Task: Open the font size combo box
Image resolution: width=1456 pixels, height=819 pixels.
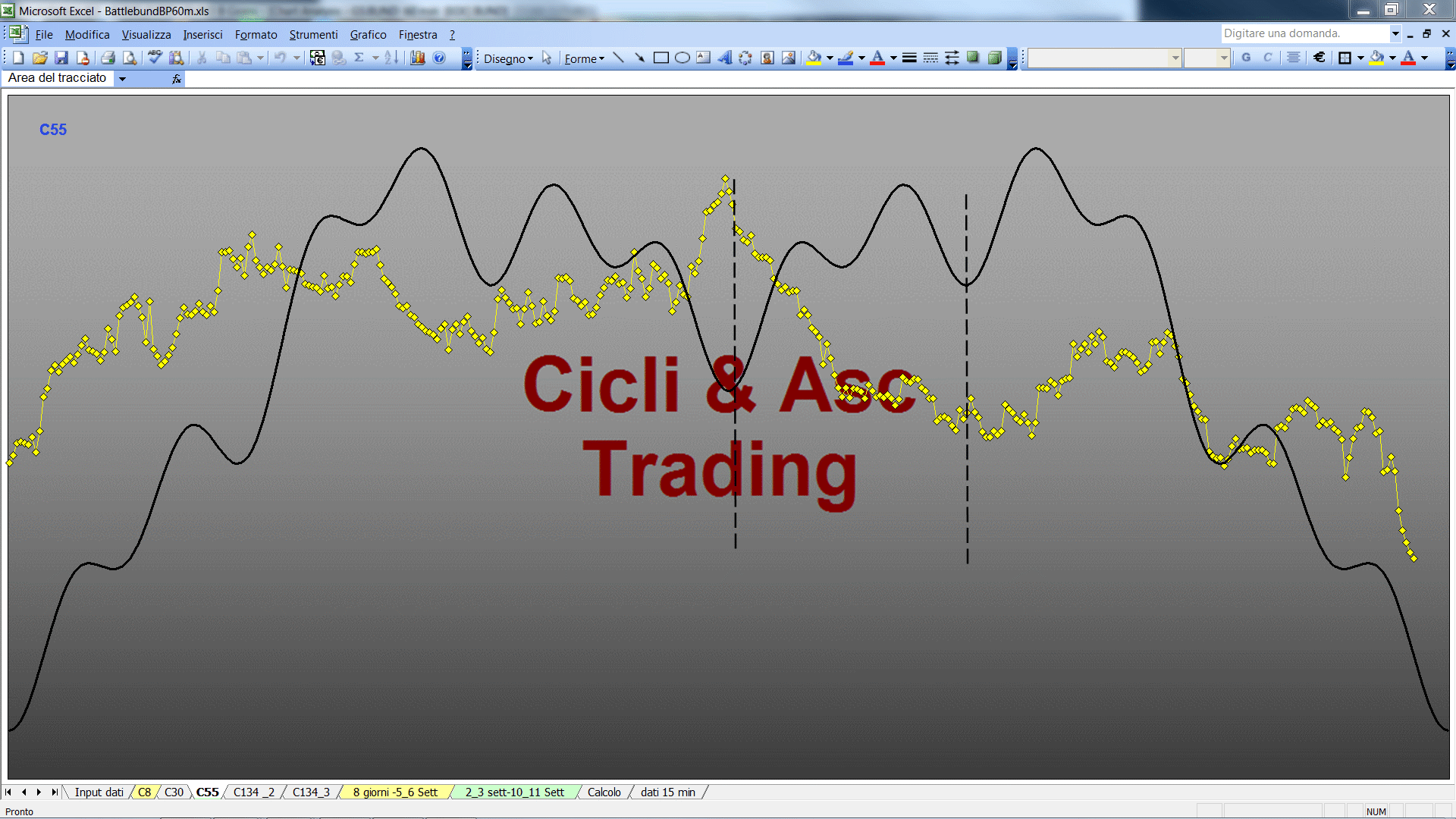Action: [1207, 58]
